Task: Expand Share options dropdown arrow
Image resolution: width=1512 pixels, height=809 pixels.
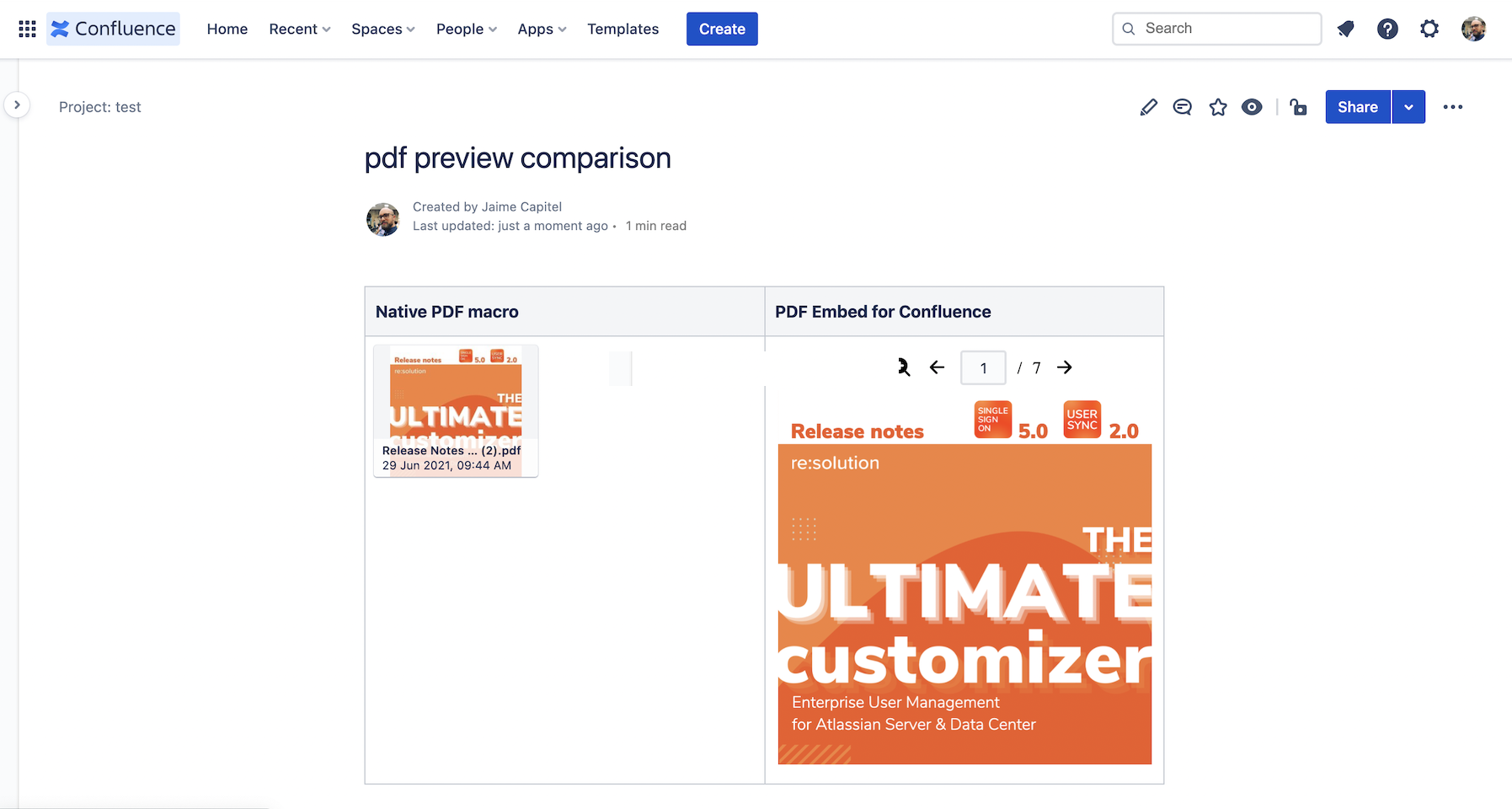Action: pyautogui.click(x=1408, y=107)
